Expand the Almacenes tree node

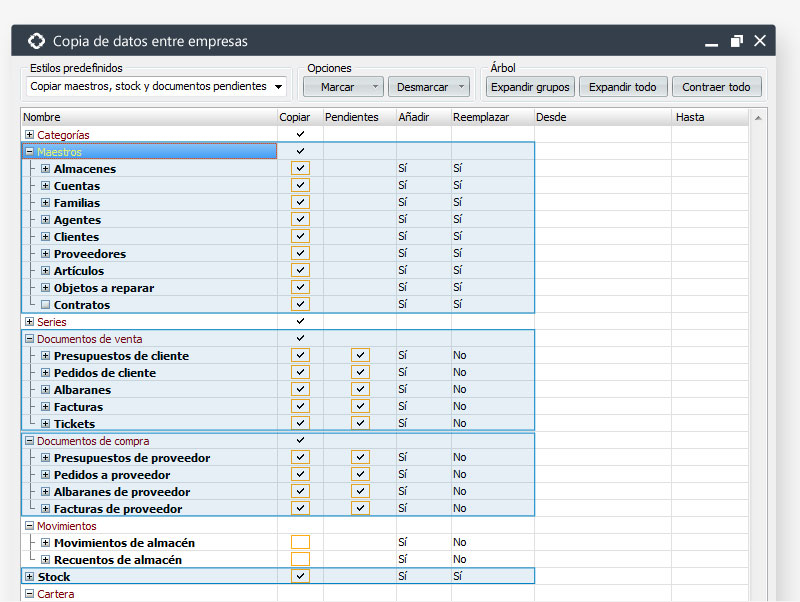click(x=46, y=169)
